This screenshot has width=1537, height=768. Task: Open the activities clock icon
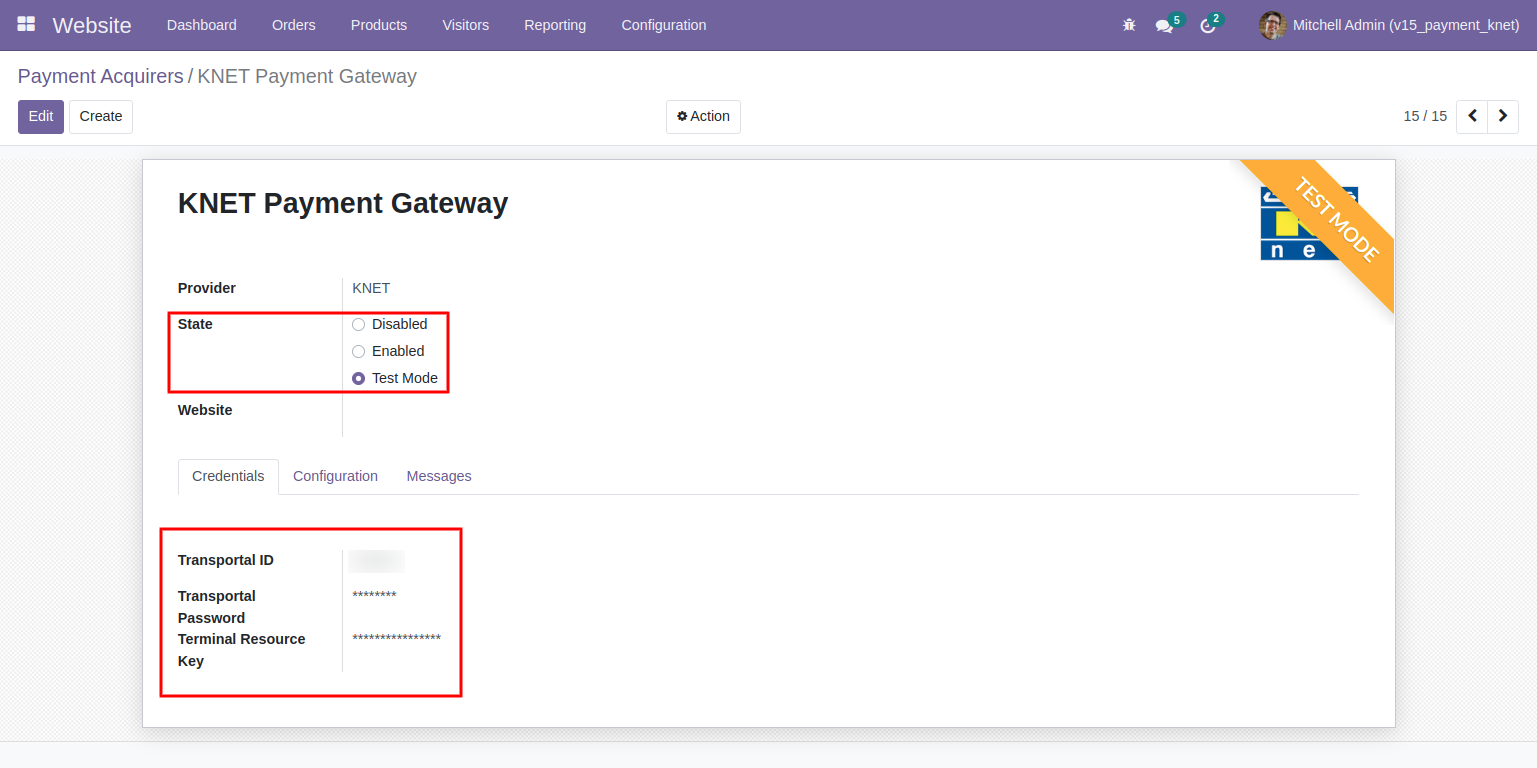point(1208,25)
